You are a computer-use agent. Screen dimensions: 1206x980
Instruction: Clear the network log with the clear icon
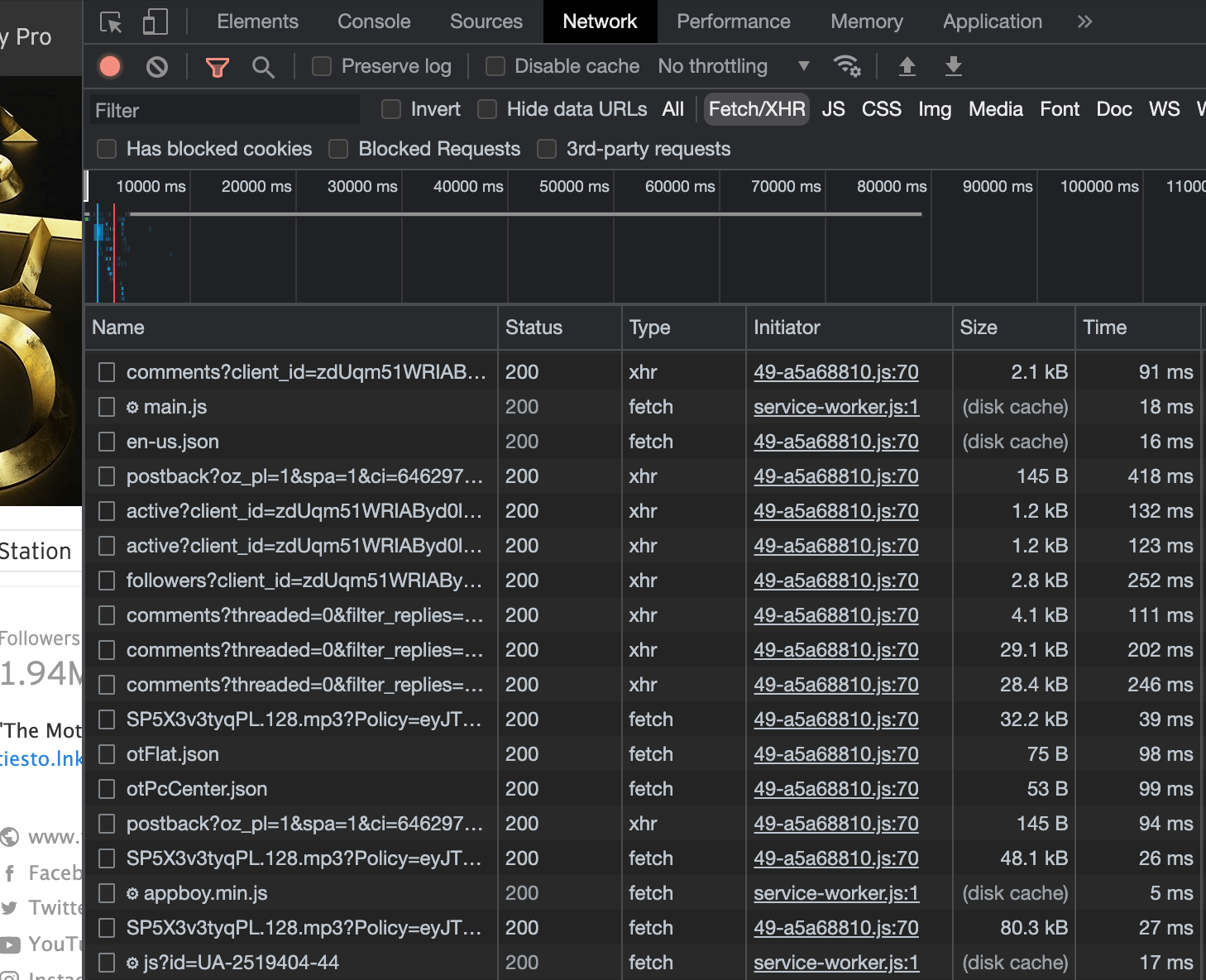157,66
